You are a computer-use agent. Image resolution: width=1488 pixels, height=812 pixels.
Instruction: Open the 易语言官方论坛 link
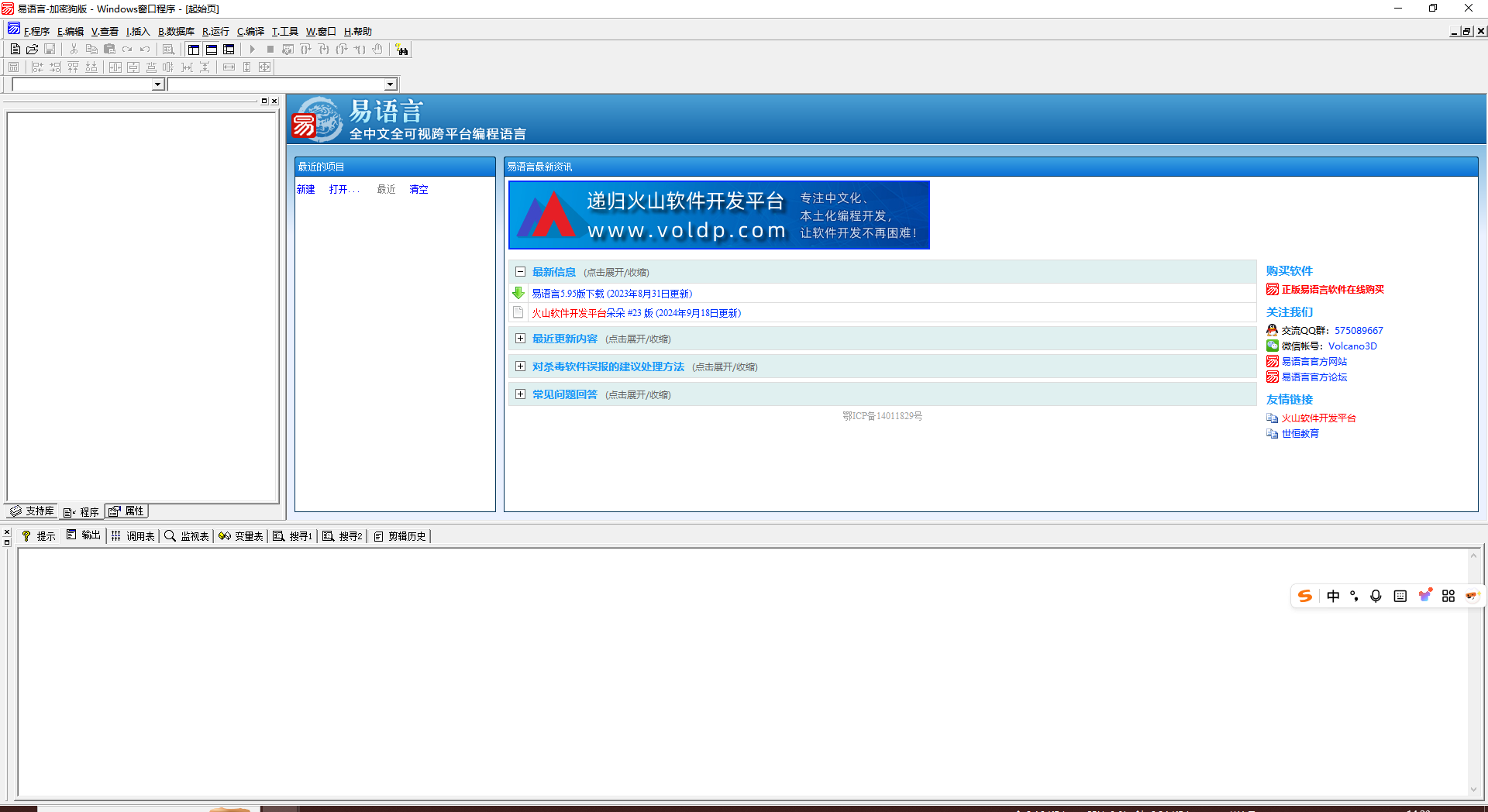click(x=1314, y=377)
